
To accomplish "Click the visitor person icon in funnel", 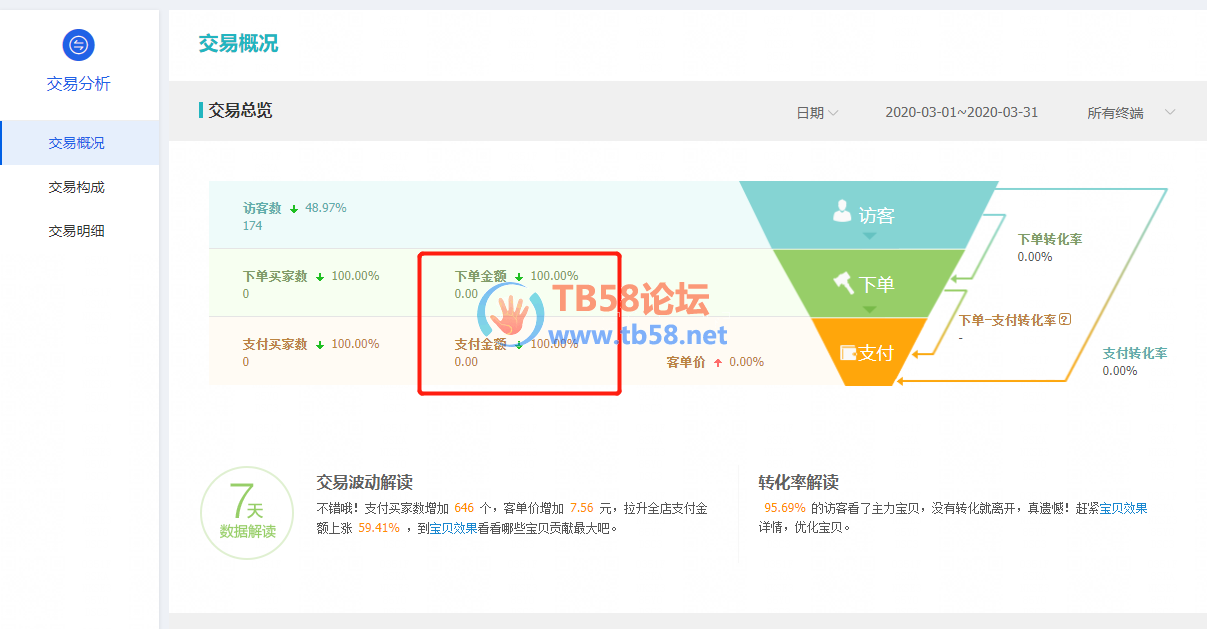I will coord(843,213).
